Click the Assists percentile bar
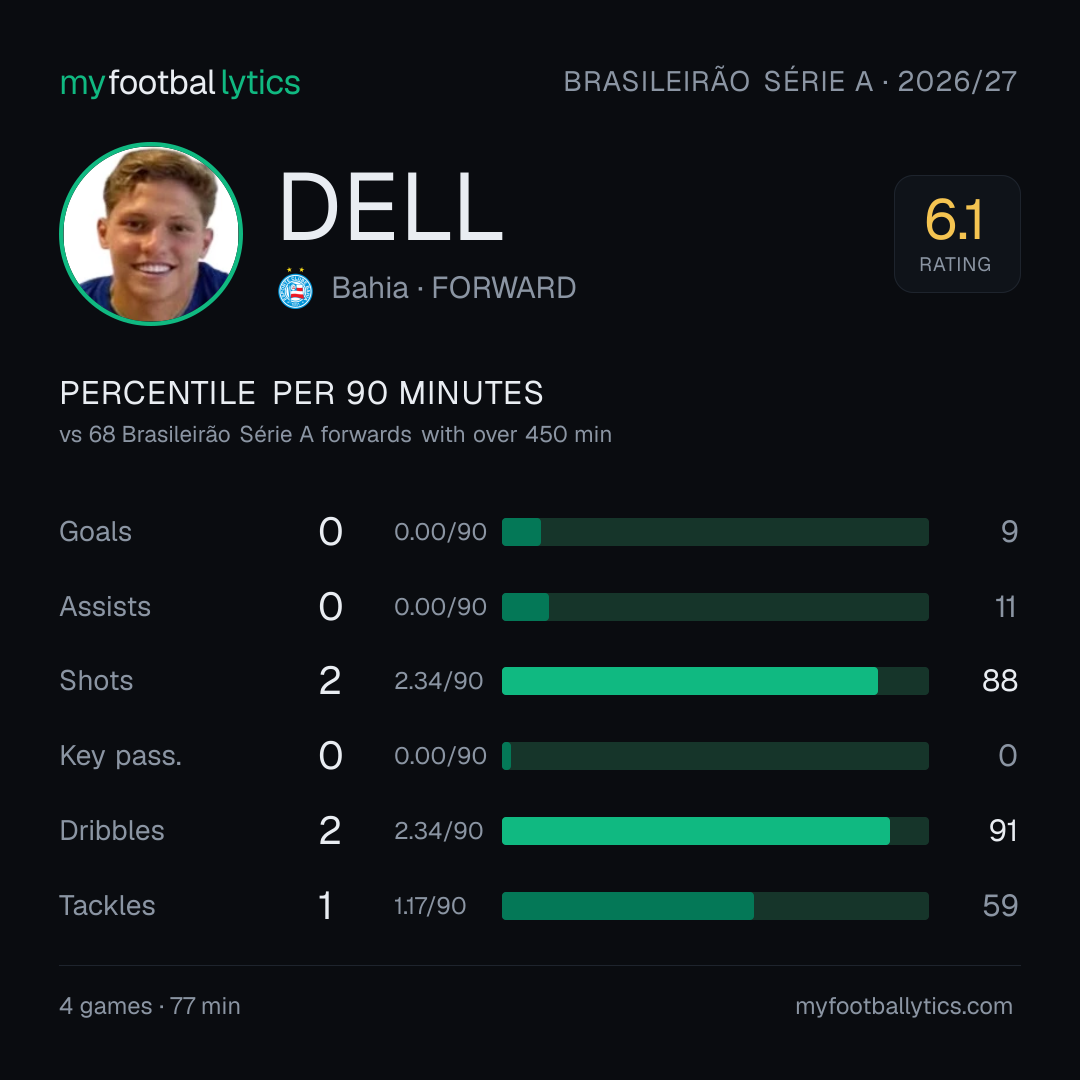 (715, 607)
